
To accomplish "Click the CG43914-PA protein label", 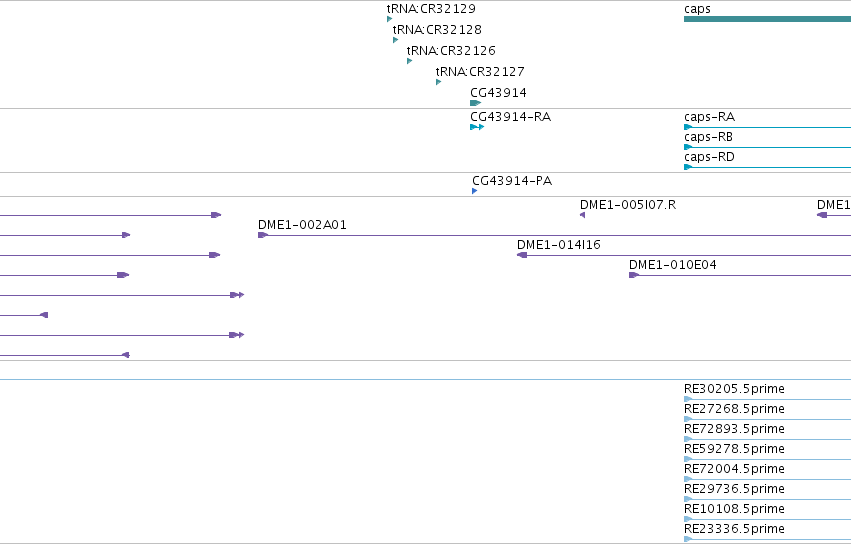I will pyautogui.click(x=512, y=181).
